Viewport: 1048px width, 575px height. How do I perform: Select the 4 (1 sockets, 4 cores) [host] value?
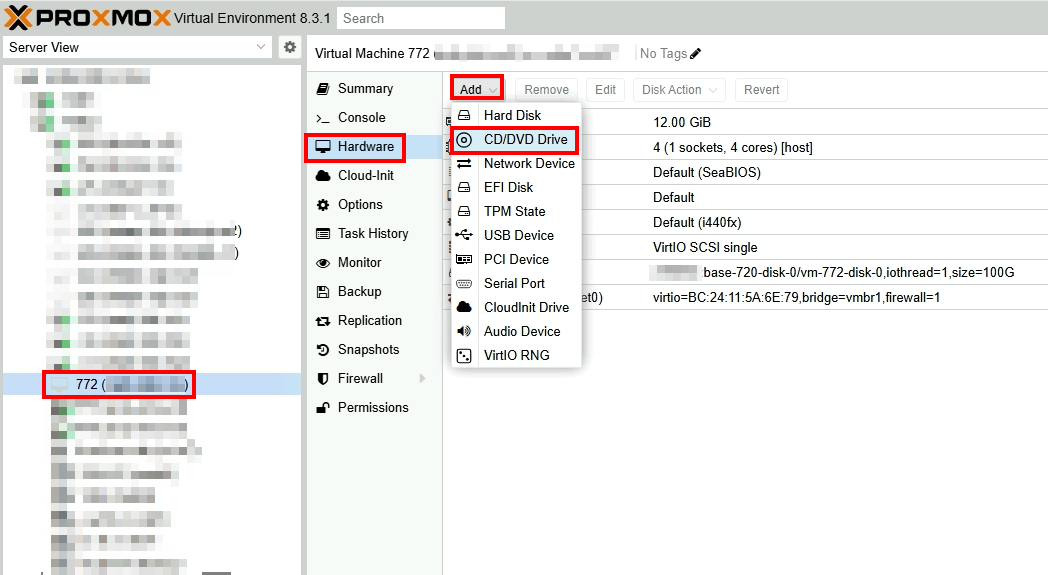pos(733,148)
